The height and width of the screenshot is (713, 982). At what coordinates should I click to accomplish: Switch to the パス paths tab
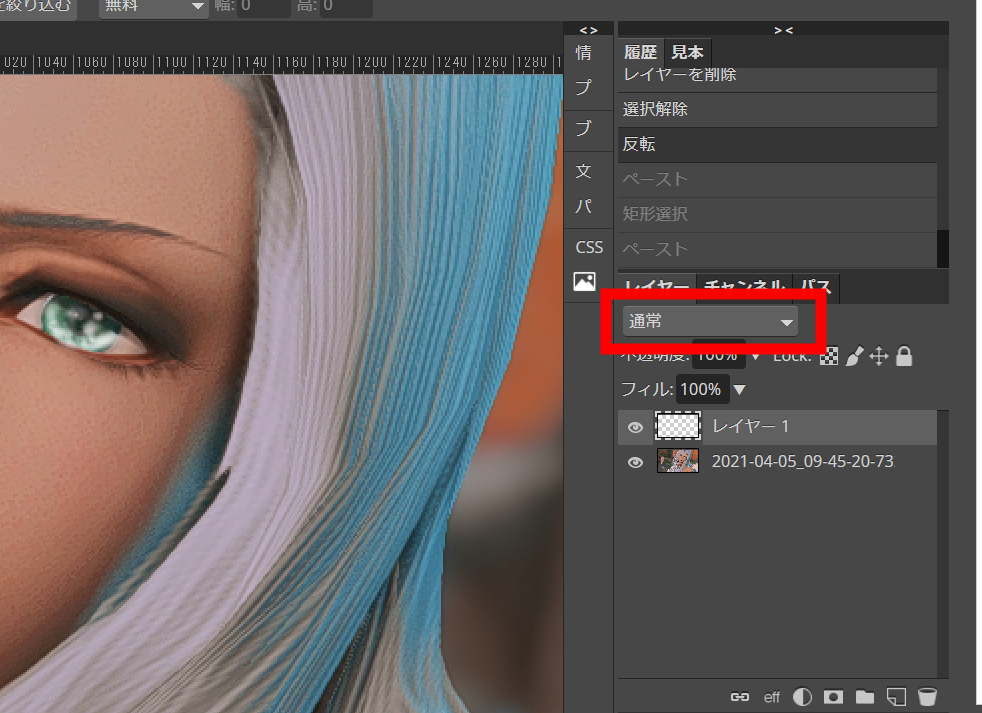click(x=816, y=287)
